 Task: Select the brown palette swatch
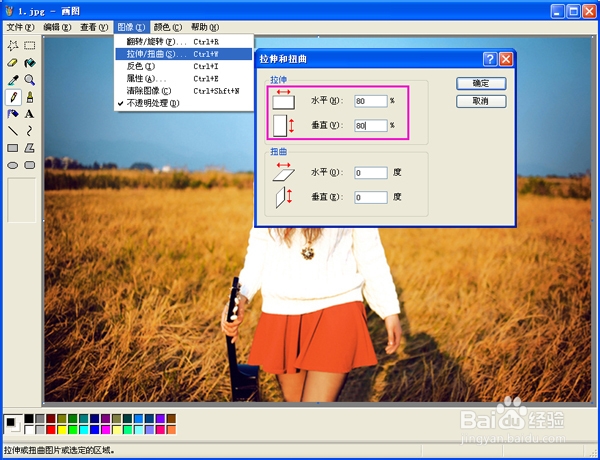171,419
